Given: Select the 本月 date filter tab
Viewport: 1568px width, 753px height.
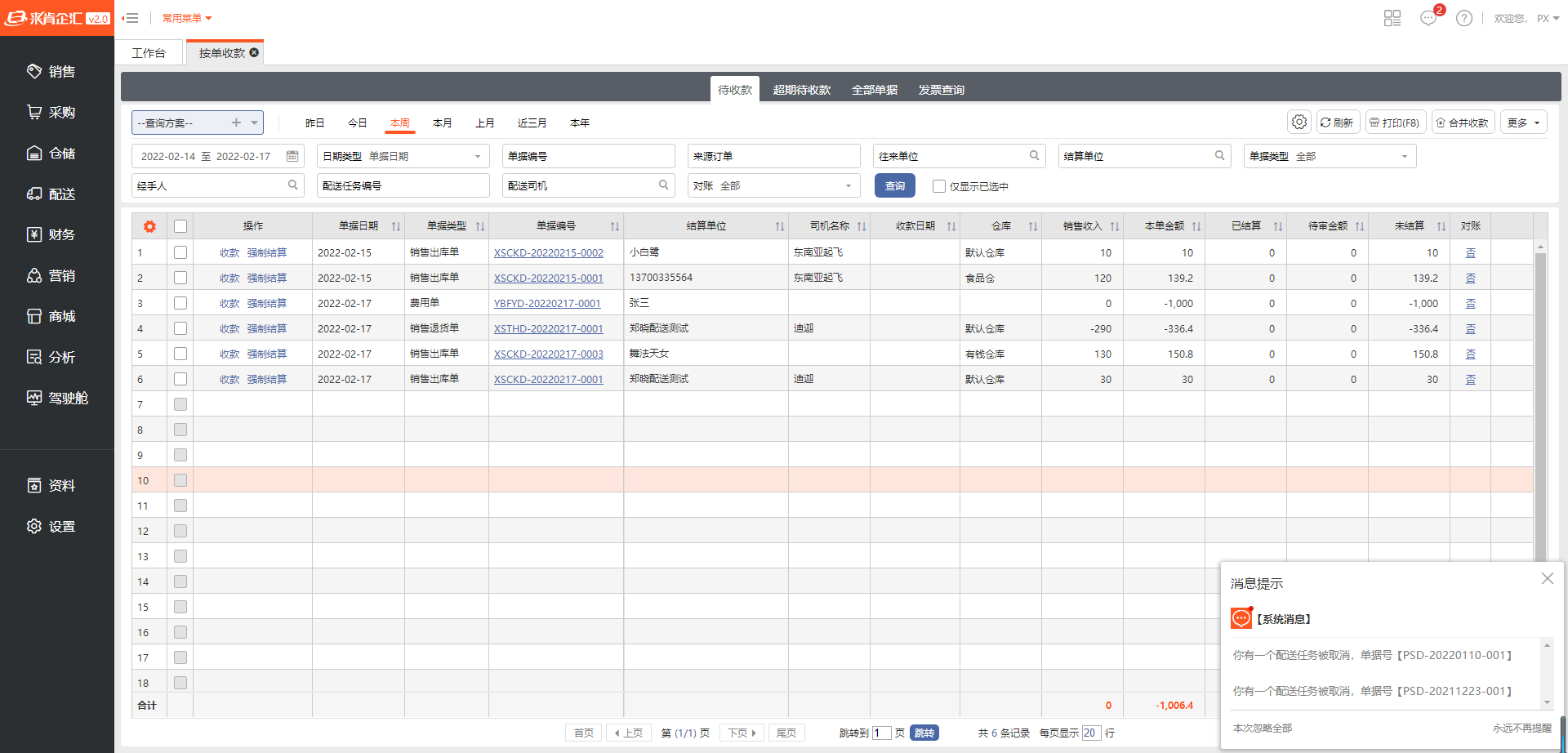Looking at the screenshot, I should coord(442,123).
